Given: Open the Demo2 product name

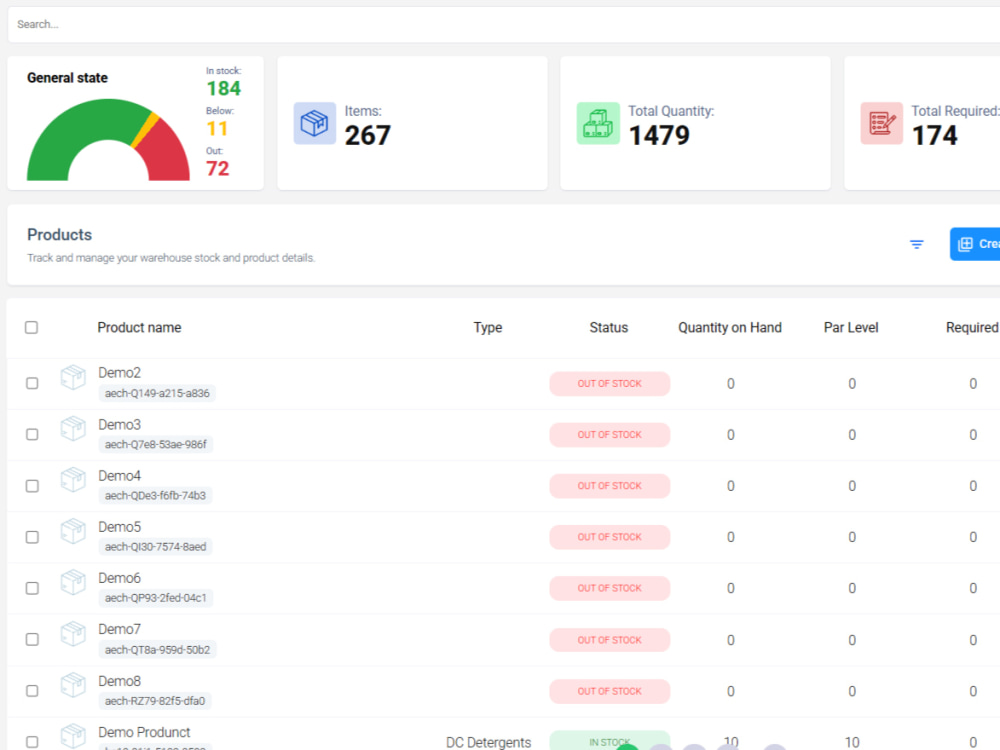Looking at the screenshot, I should [x=119, y=373].
